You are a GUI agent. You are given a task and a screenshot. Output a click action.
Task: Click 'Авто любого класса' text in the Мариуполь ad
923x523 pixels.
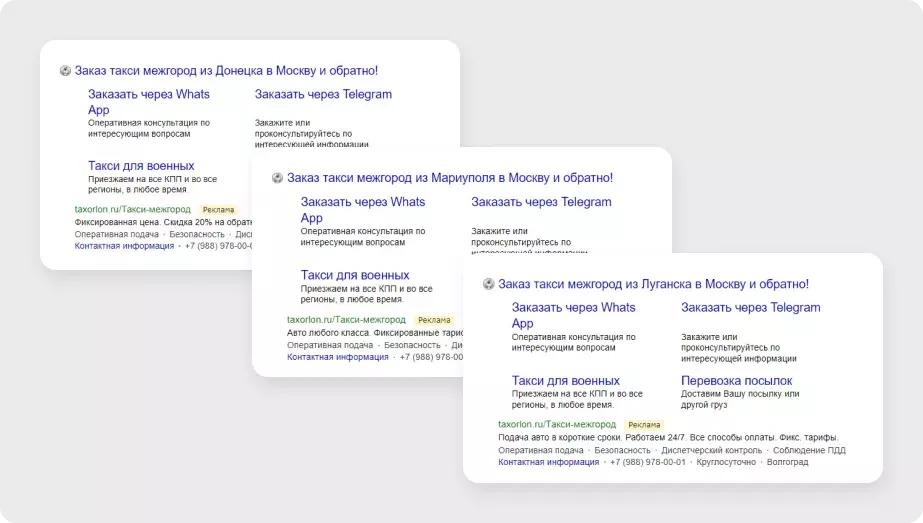coord(328,333)
